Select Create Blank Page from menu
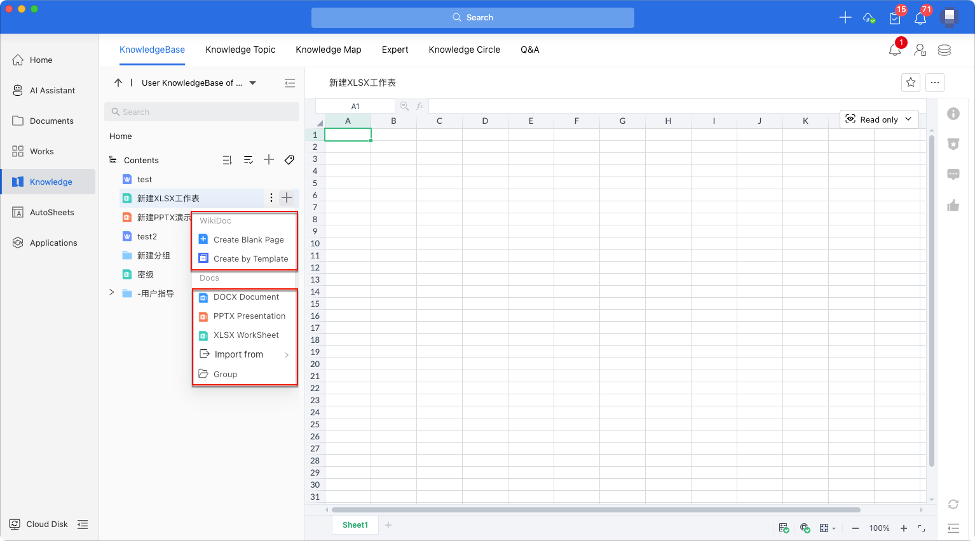 click(x=247, y=240)
